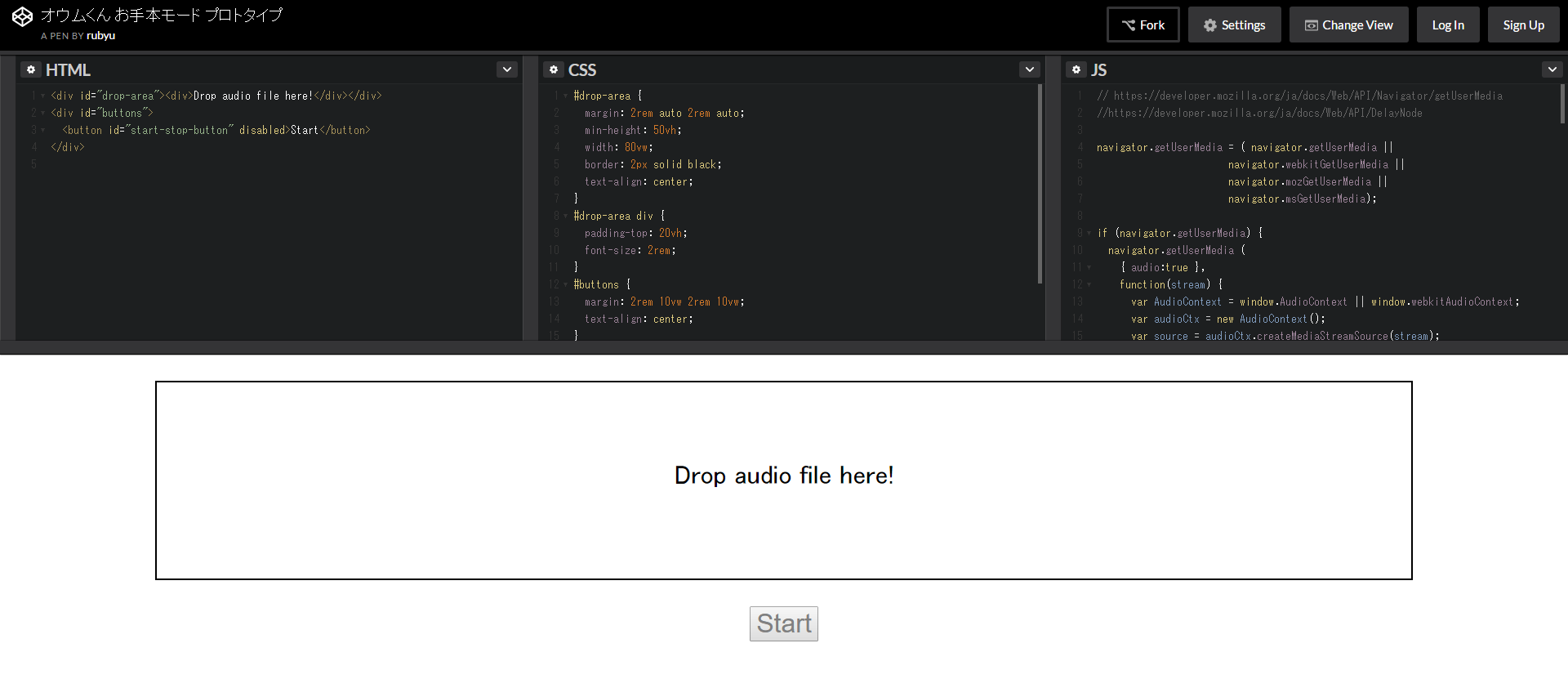Expand the HTML panel dropdown arrow

(507, 69)
